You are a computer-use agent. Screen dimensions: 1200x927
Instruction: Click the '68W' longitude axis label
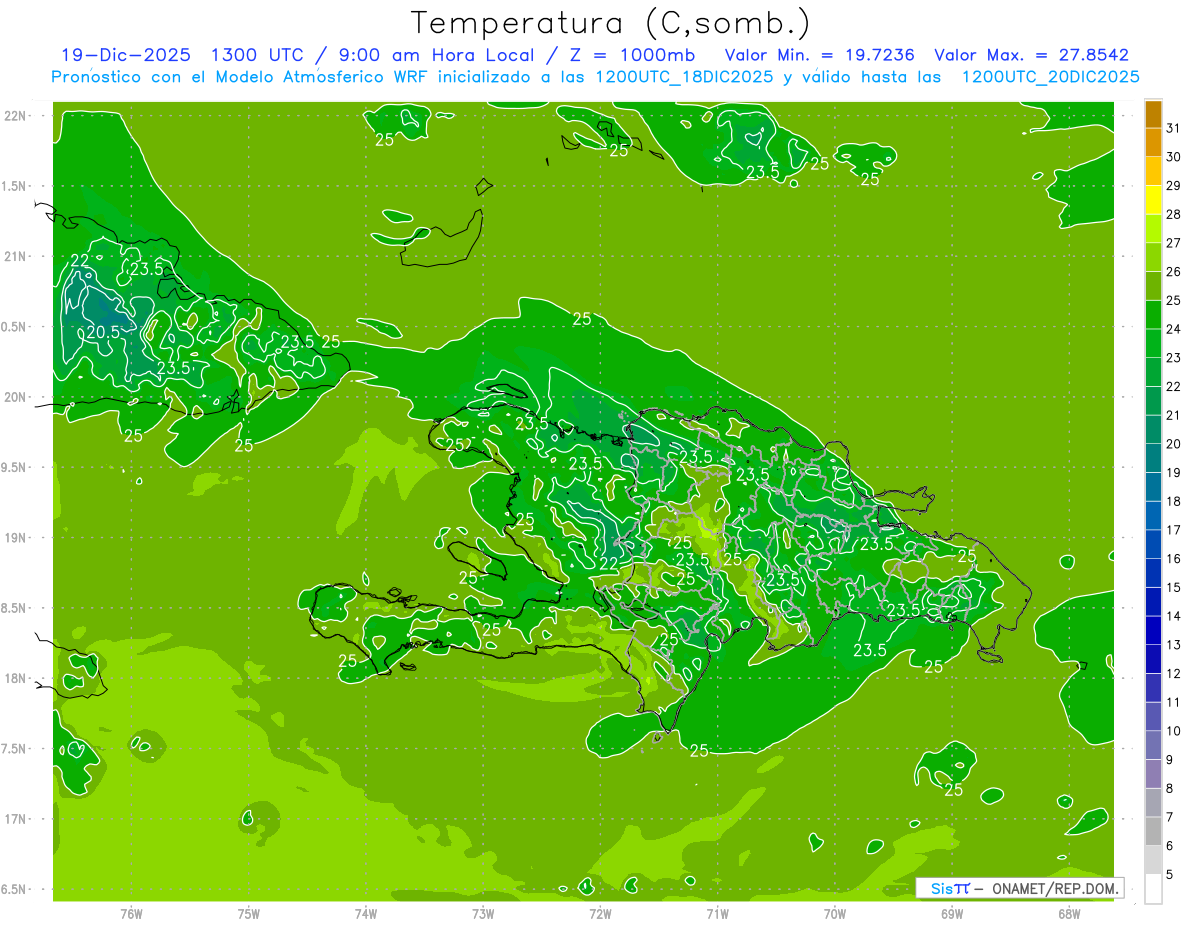1069,913
